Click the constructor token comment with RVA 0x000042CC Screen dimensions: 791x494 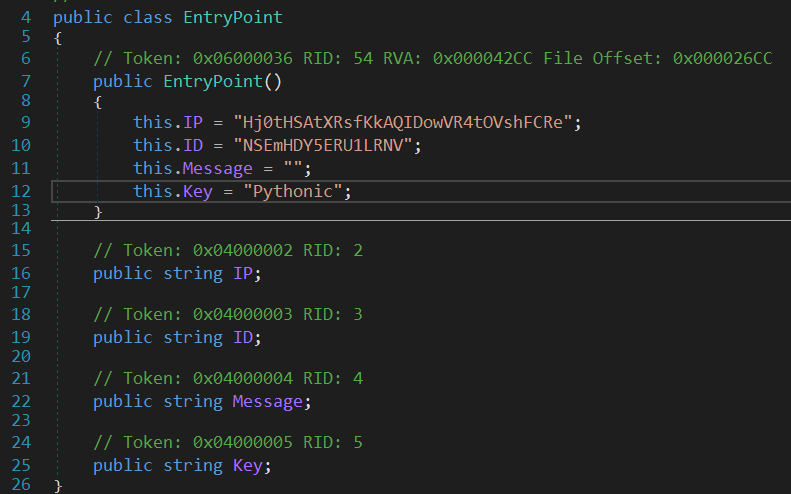click(432, 58)
